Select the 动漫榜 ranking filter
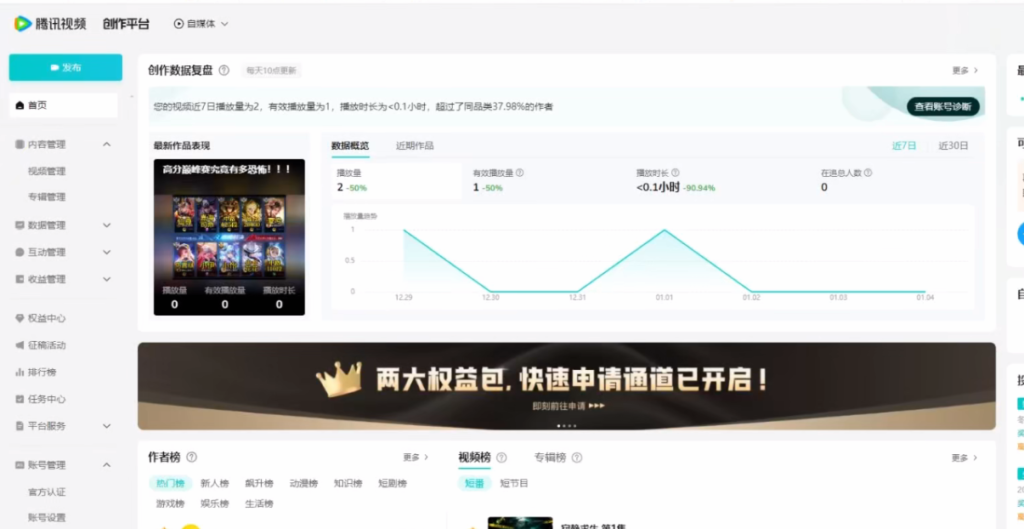 tap(304, 484)
